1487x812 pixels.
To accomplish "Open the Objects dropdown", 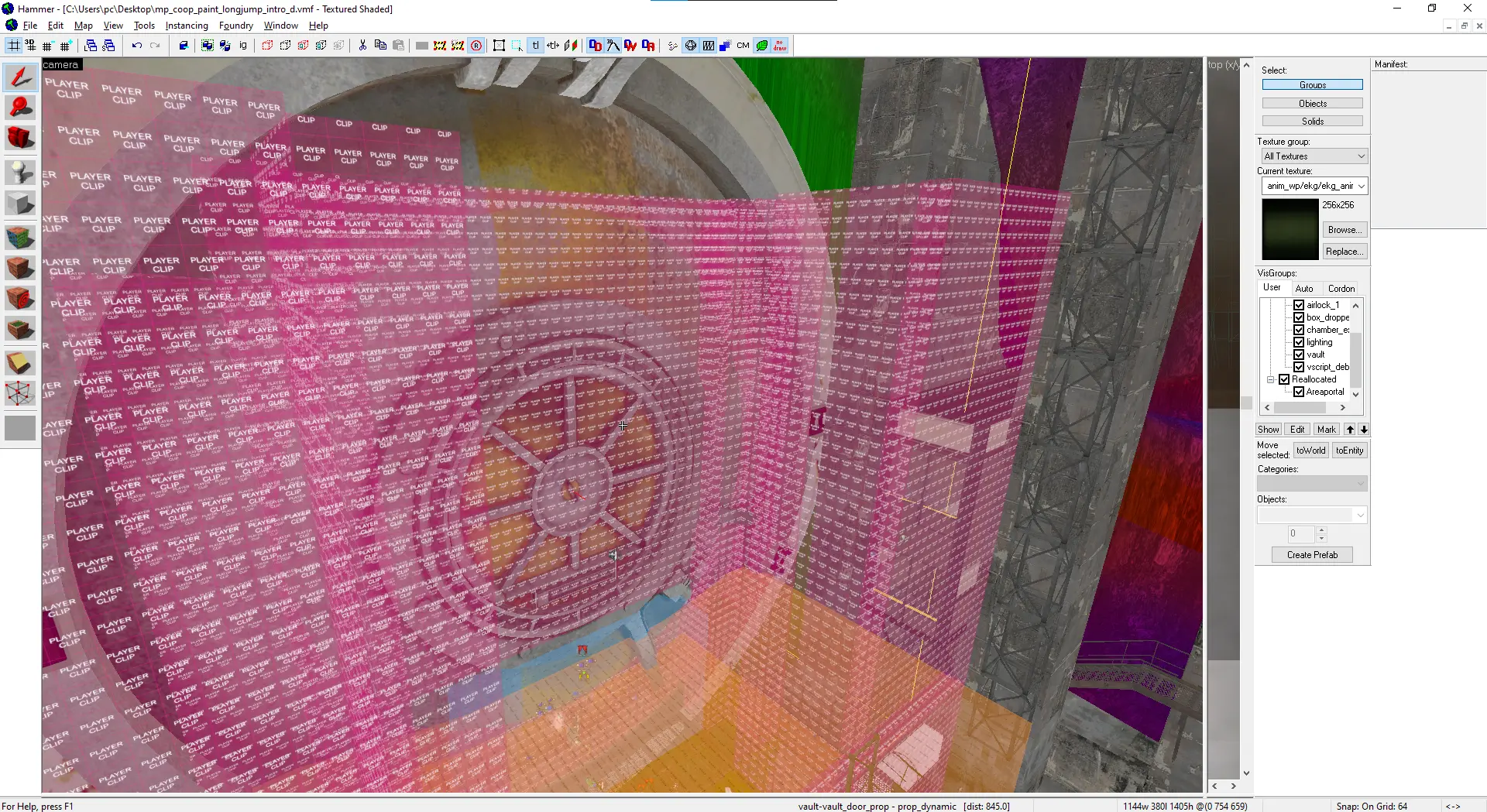I will tap(1312, 515).
